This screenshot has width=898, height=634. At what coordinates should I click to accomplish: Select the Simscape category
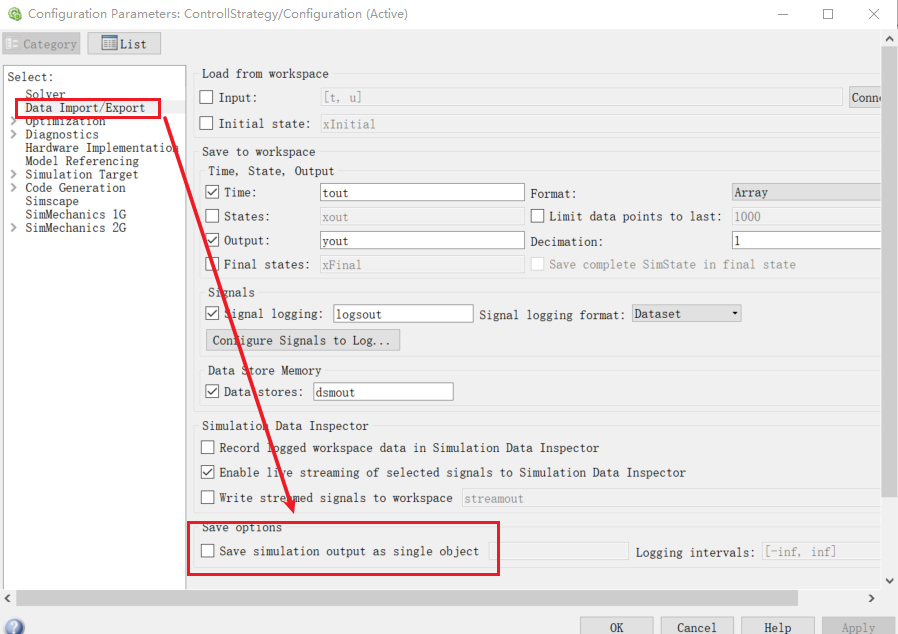pos(50,200)
